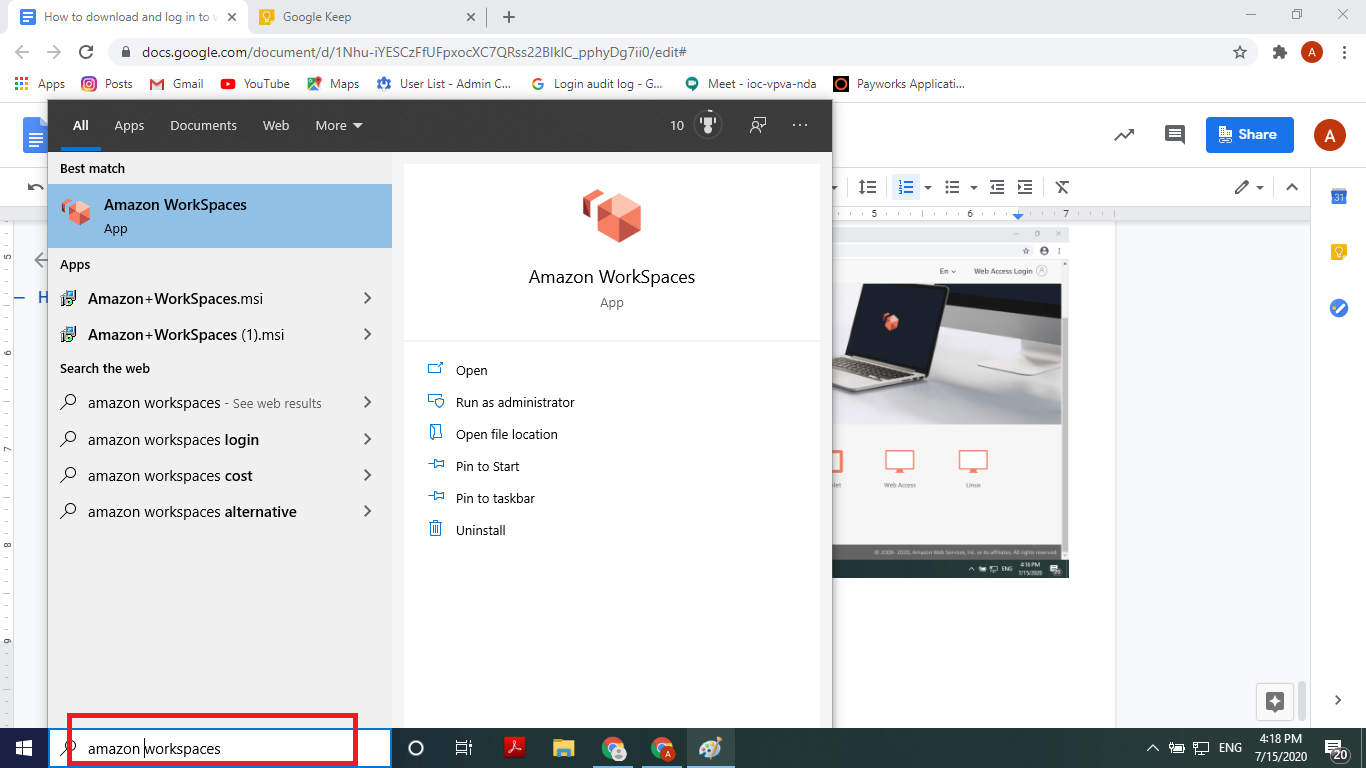Open Task View on the taskbar
Viewport: 1366px width, 768px height.
pos(464,748)
